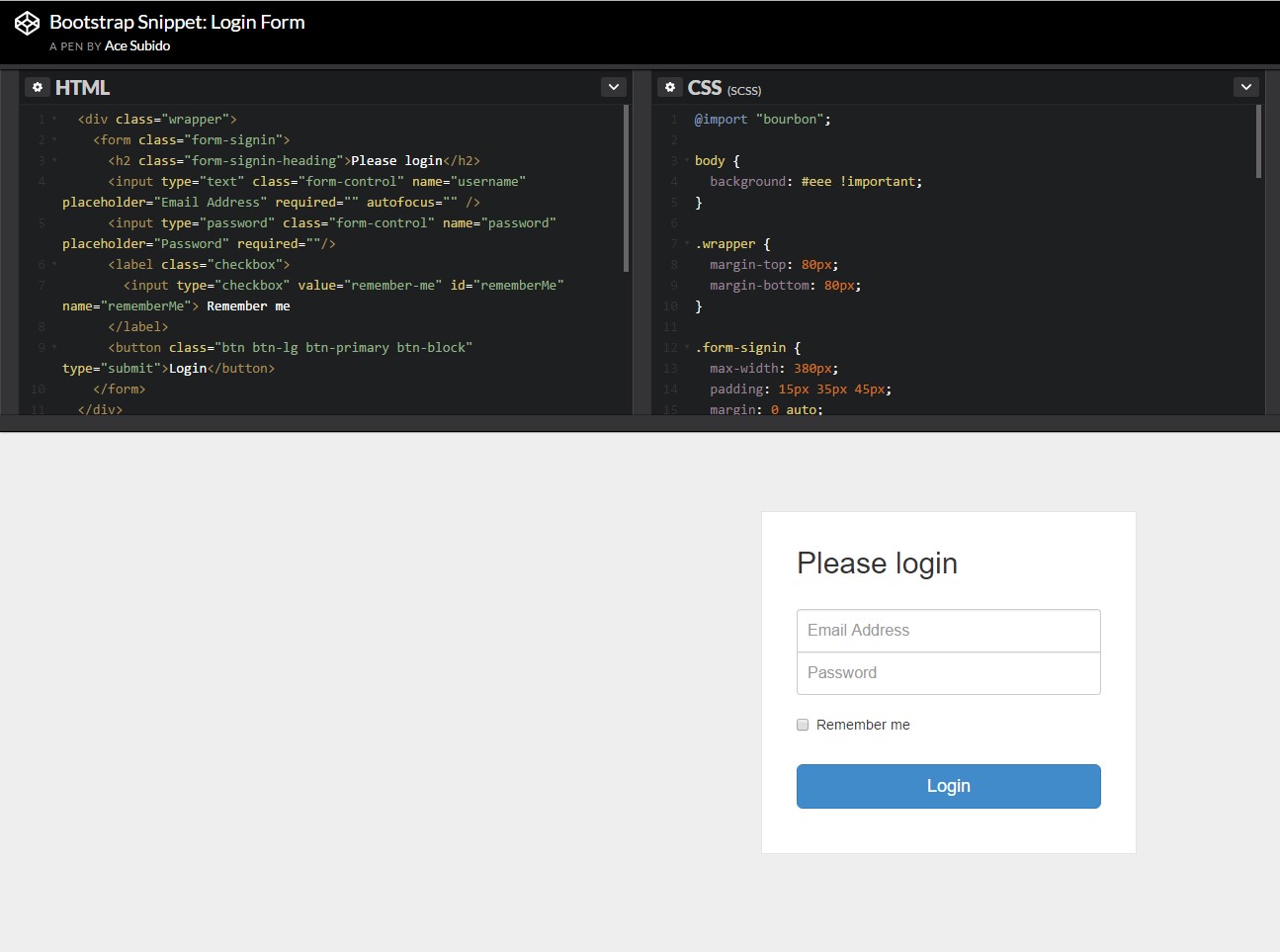Expand the code fold arrow on HTML line 1

tap(52, 119)
